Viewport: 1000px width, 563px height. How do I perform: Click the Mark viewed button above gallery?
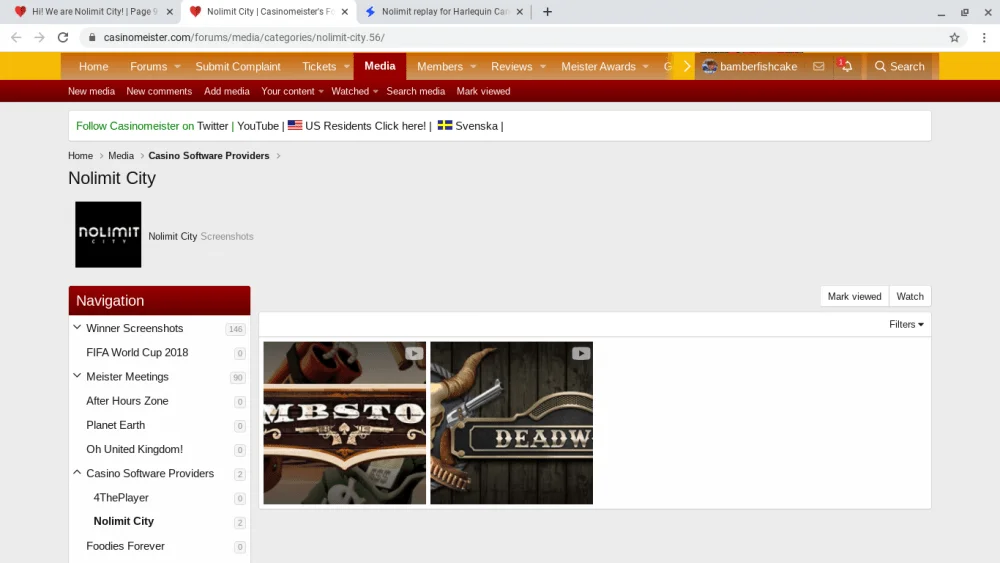click(x=854, y=296)
